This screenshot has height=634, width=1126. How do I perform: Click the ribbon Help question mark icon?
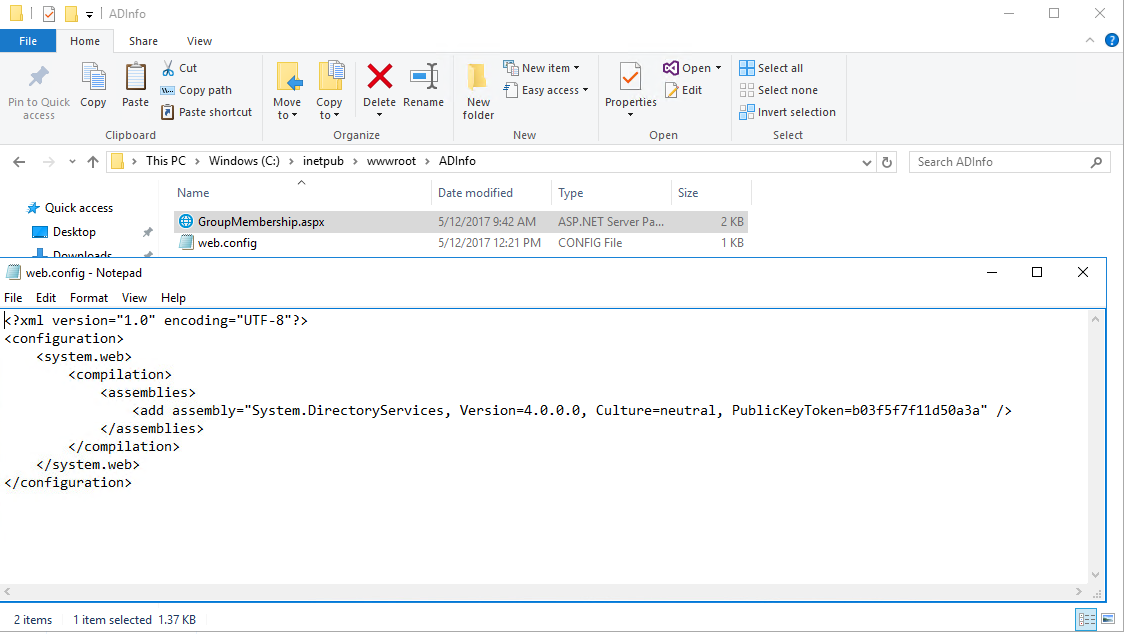[1111, 41]
